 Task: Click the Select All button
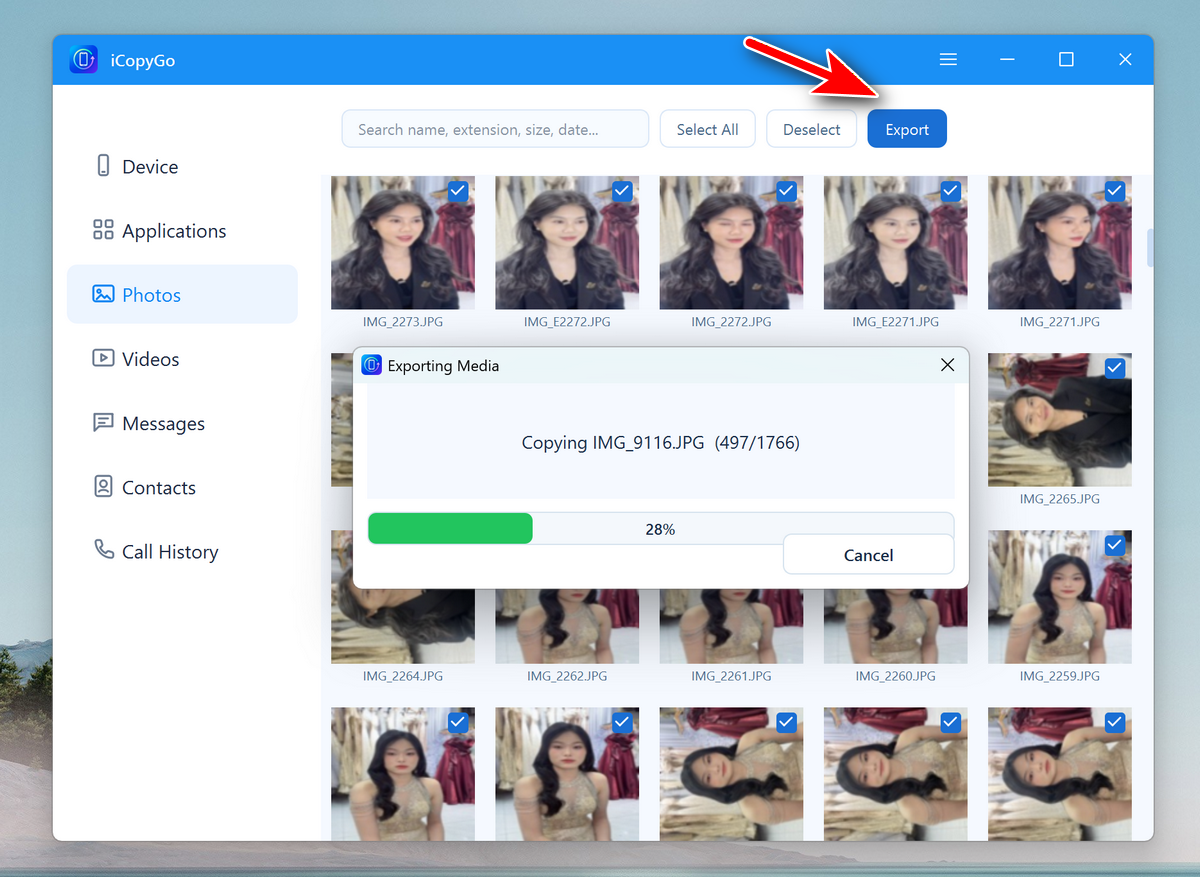point(707,129)
